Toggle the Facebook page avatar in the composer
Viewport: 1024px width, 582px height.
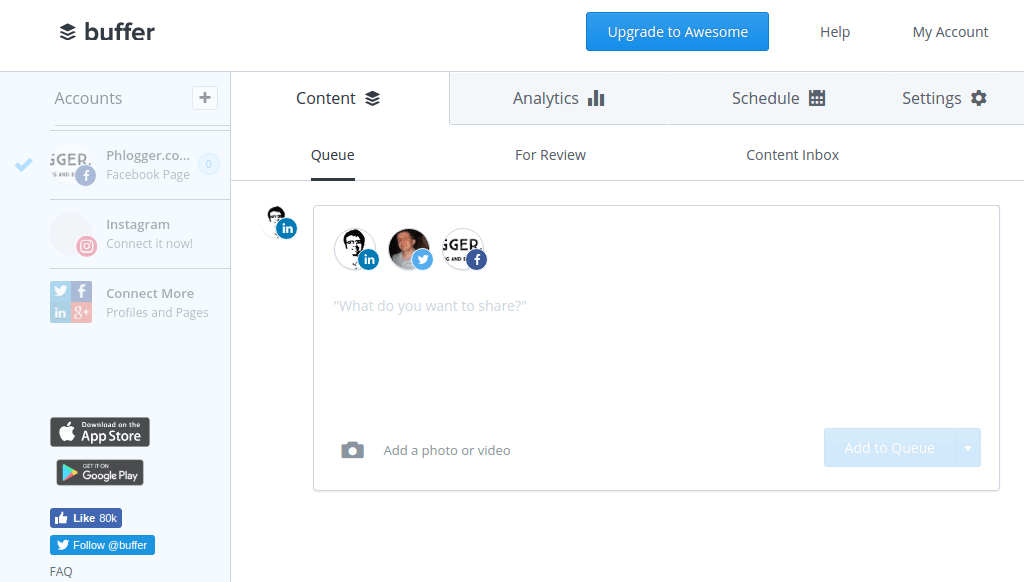pyautogui.click(x=463, y=250)
